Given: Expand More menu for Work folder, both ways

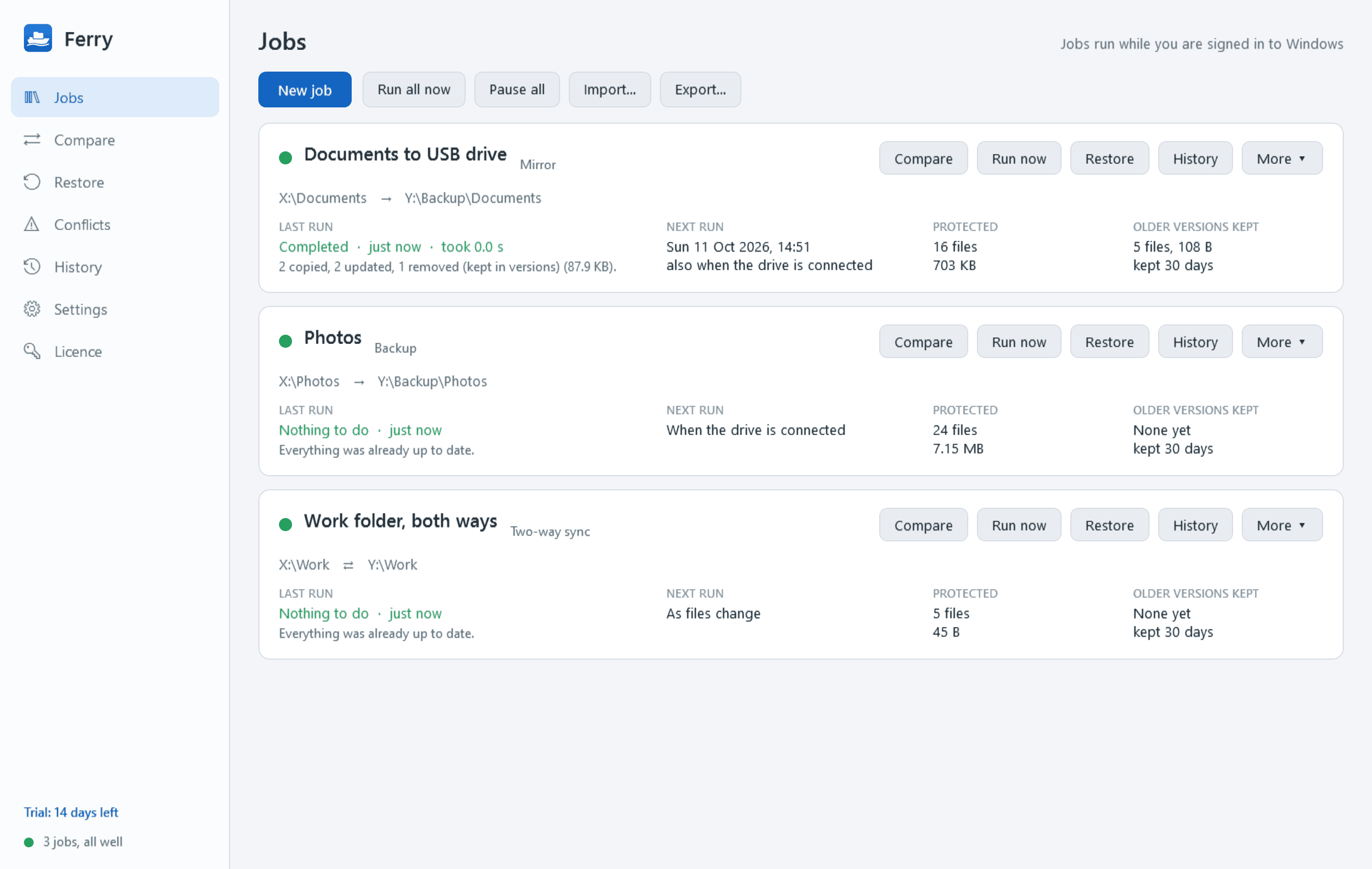Looking at the screenshot, I should [x=1282, y=525].
